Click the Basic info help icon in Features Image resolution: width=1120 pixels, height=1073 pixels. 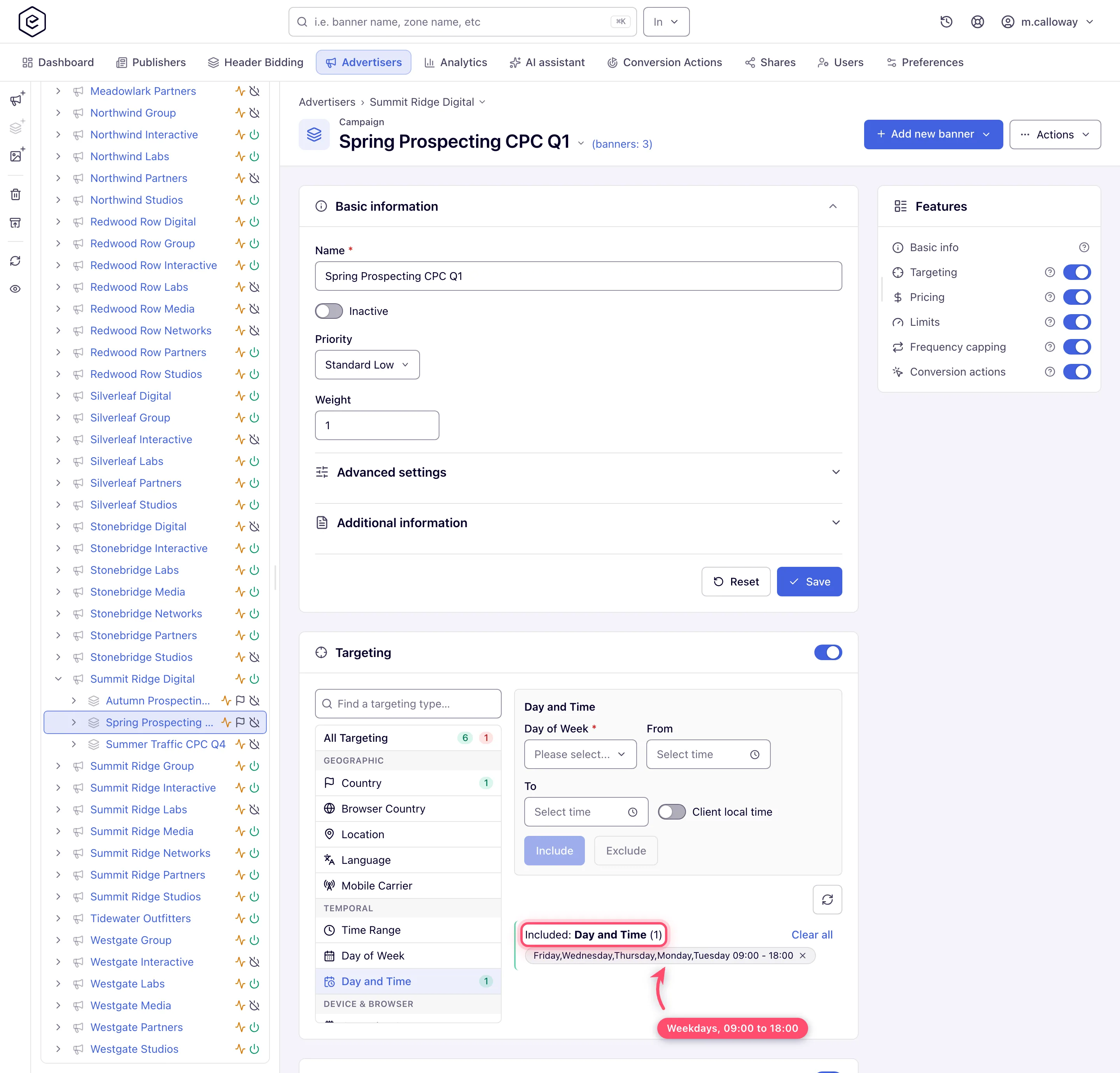[x=1083, y=247]
